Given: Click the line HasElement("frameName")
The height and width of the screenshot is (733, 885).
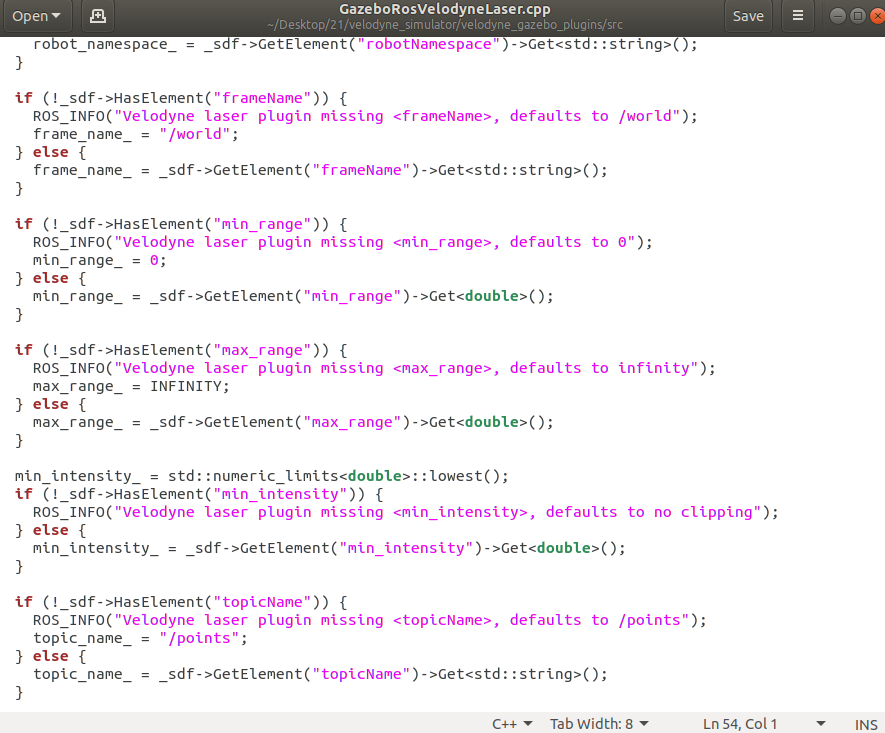Looking at the screenshot, I should (x=181, y=98).
